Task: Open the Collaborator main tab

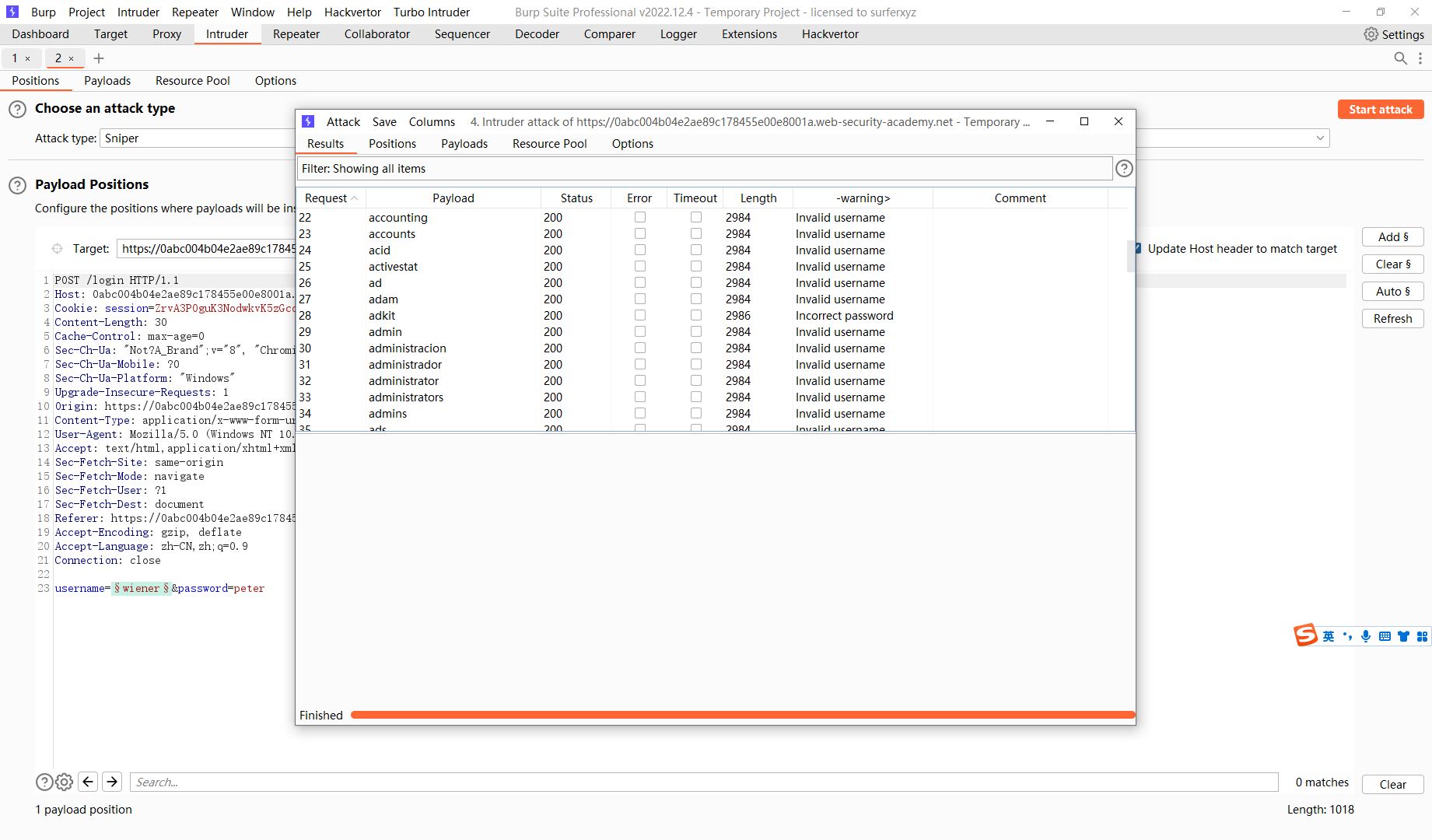Action: (x=376, y=34)
